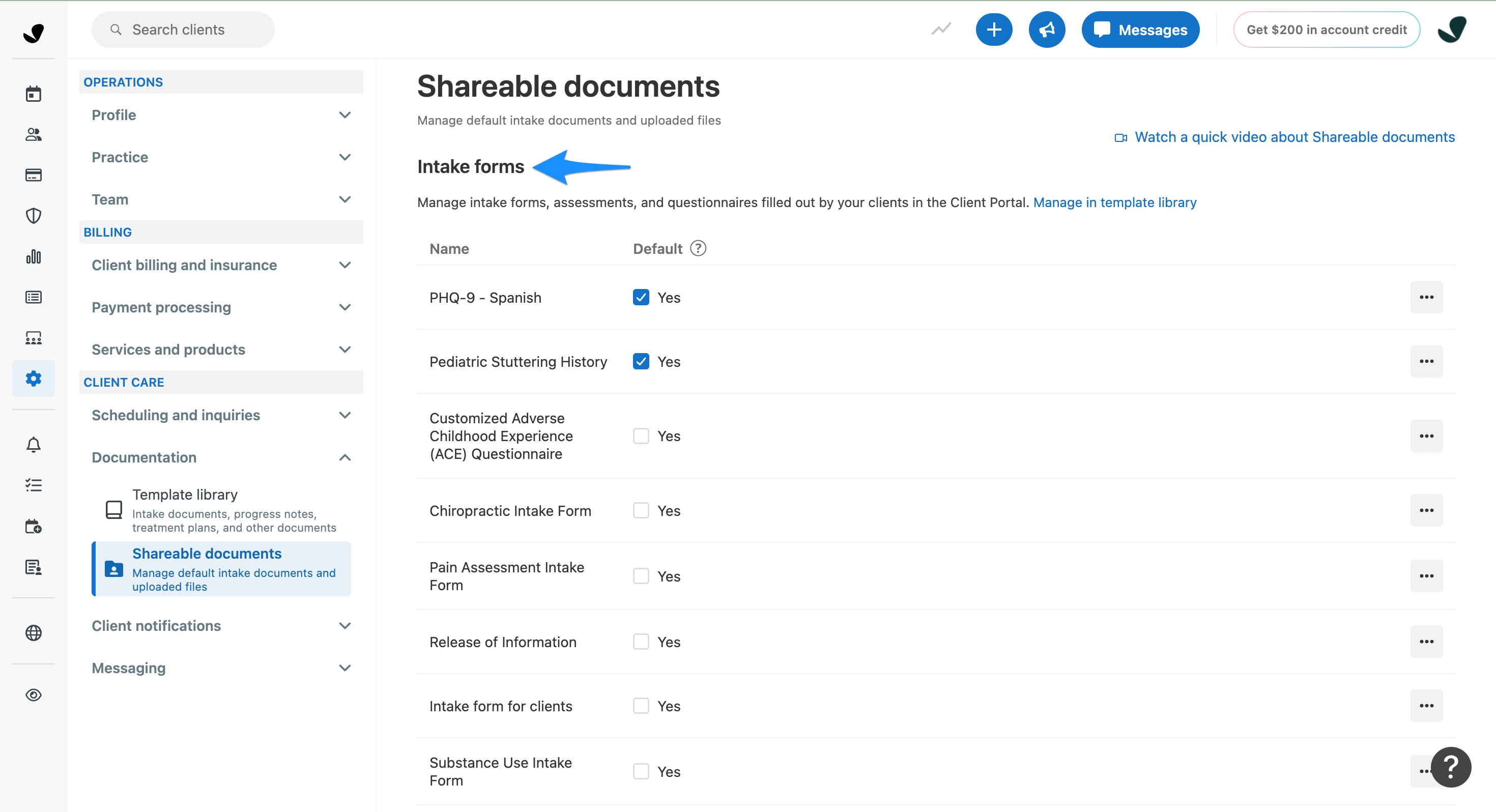Open options menu for PHQ-9 - Spanish

[1426, 298]
